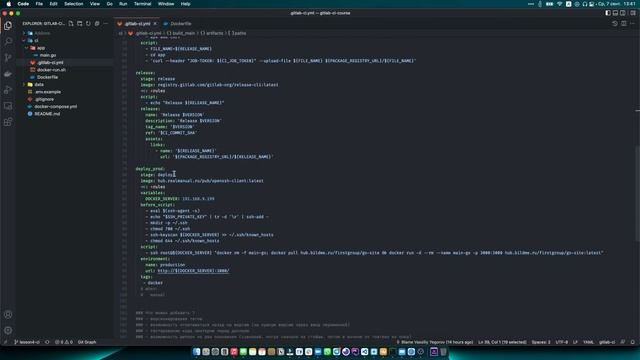640x360 pixels.
Task: Open notifications bell in status bar
Action: pyautogui.click(x=632, y=342)
